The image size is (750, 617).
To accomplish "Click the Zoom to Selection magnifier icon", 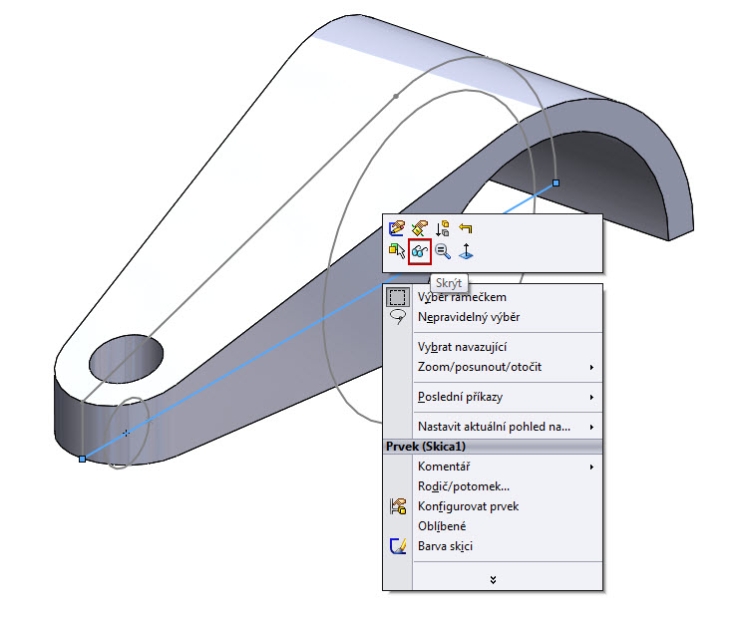I will pos(442,251).
